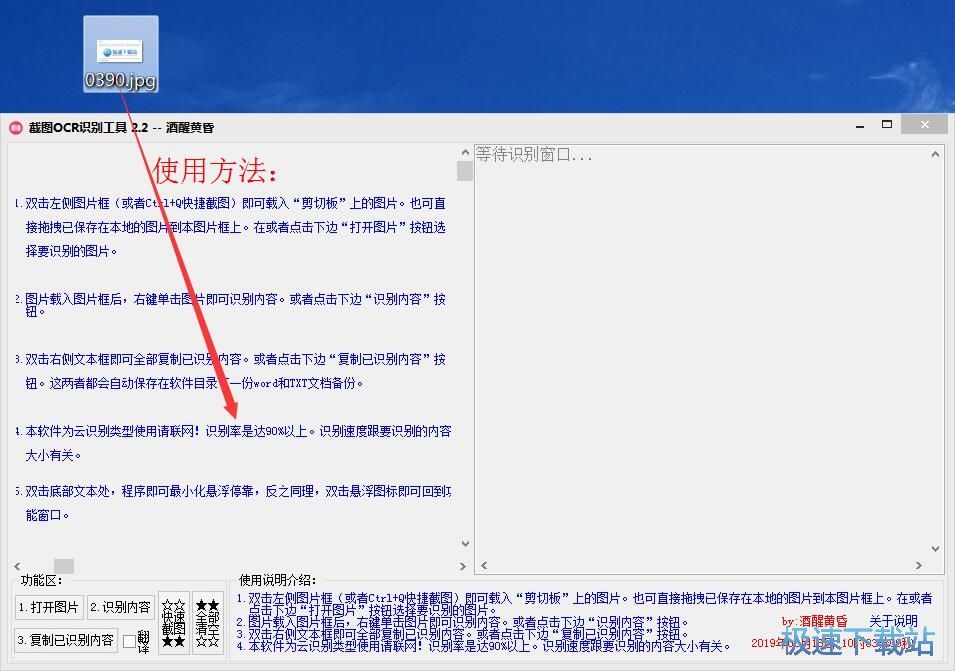Image resolution: width=955 pixels, height=671 pixels.
Task: Clear everything with 全部清空 star button
Action: pos(207,619)
